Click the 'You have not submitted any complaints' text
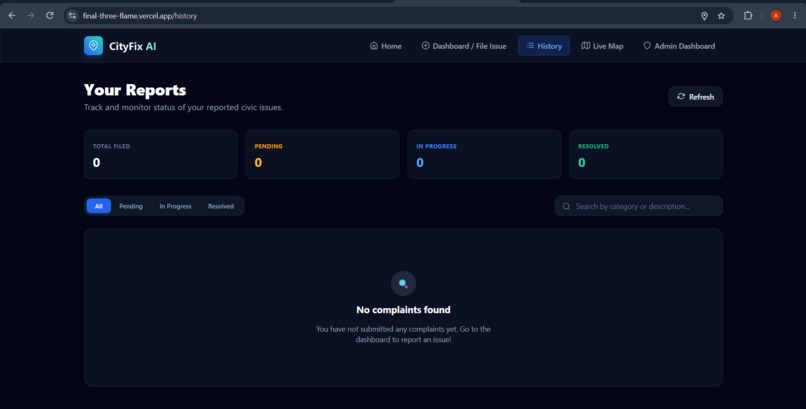This screenshot has width=806, height=409. [404, 334]
